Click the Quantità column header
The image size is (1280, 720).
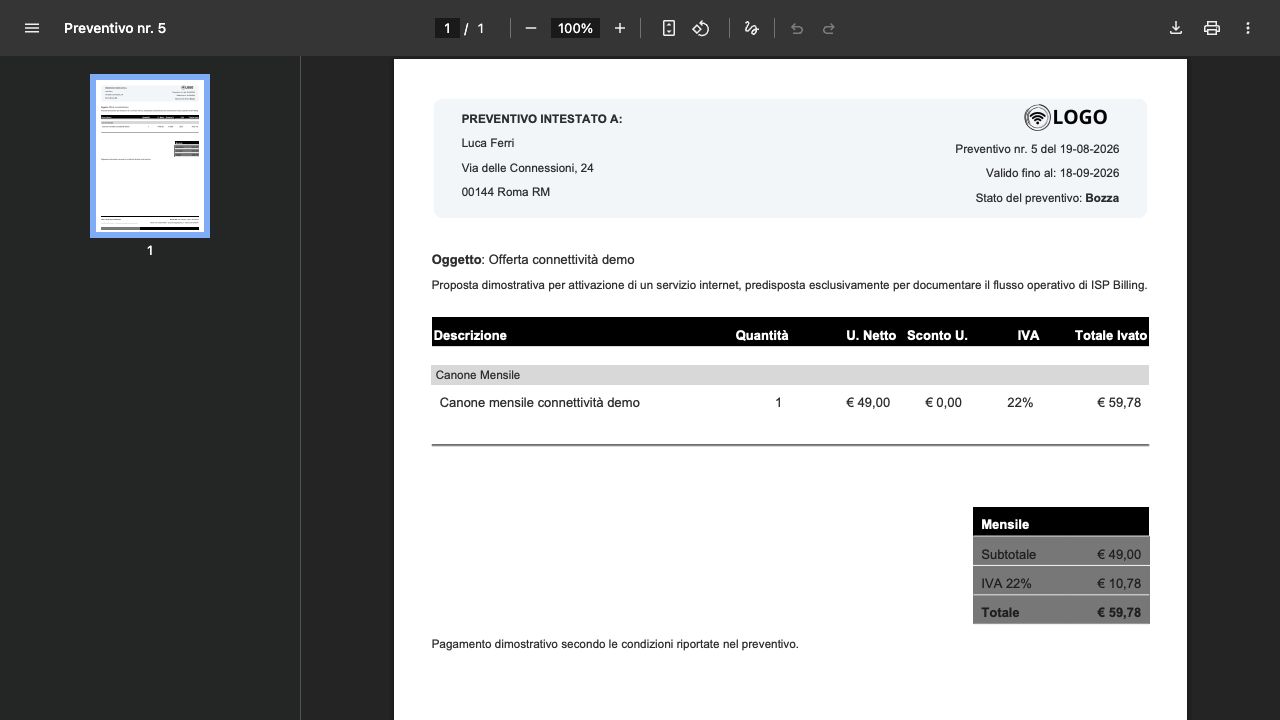click(762, 335)
